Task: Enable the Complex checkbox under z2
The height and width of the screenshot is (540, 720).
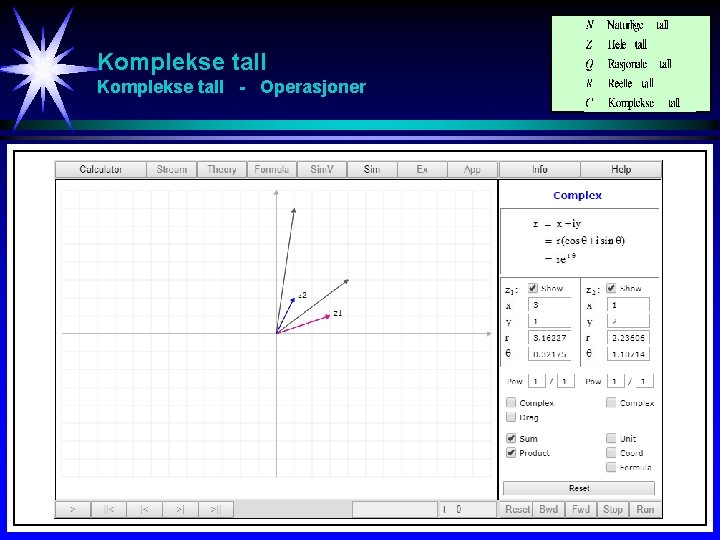Action: [611, 403]
